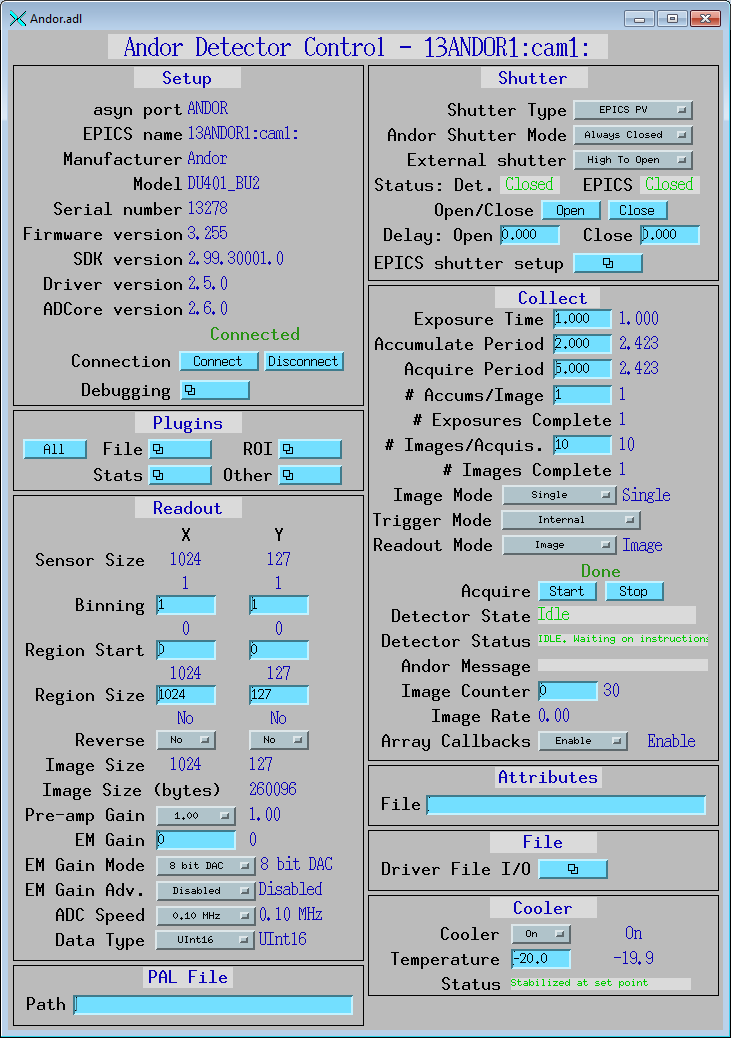This screenshot has height=1038, width=731.
Task: Click the shutter Open delay field
Action: pos(530,235)
